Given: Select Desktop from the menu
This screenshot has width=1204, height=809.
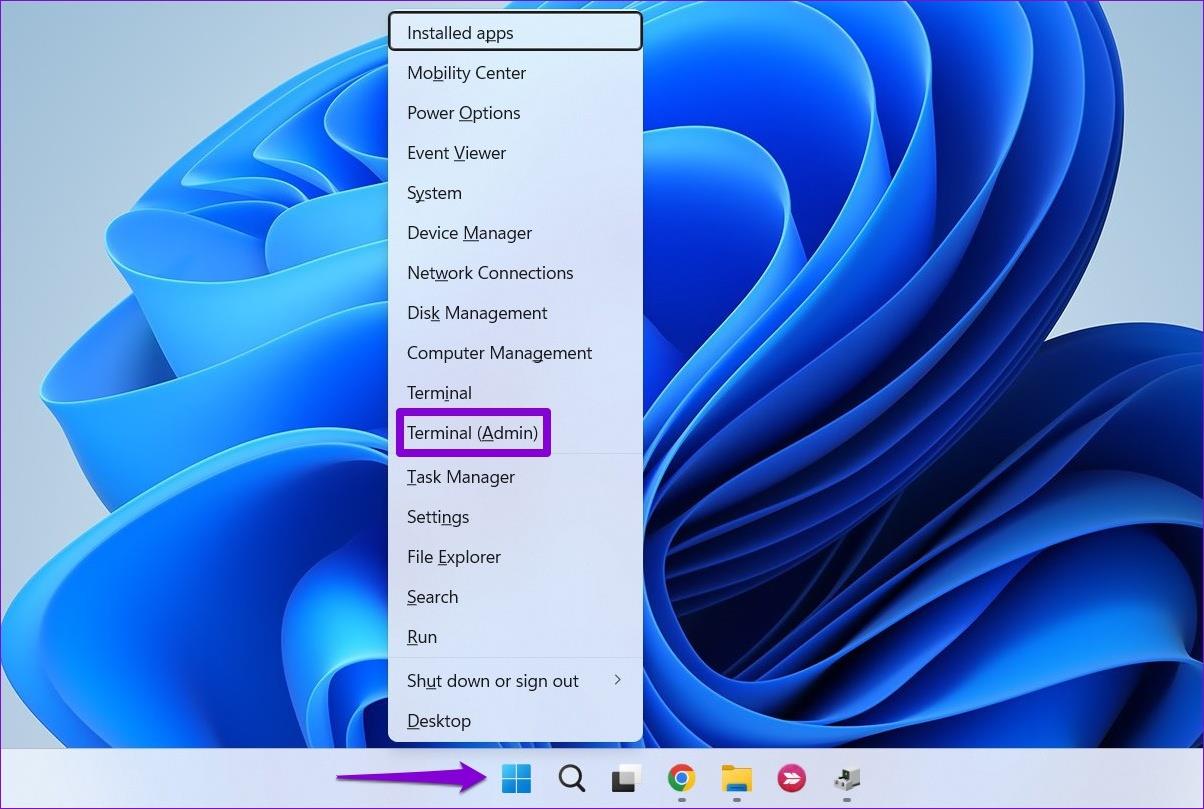Looking at the screenshot, I should click(439, 720).
